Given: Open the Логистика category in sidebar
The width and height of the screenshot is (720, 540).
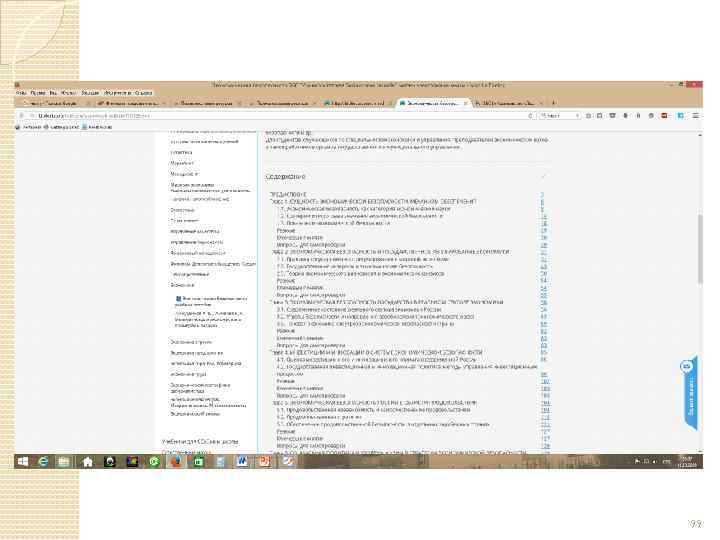Looking at the screenshot, I should pyautogui.click(x=181, y=152).
